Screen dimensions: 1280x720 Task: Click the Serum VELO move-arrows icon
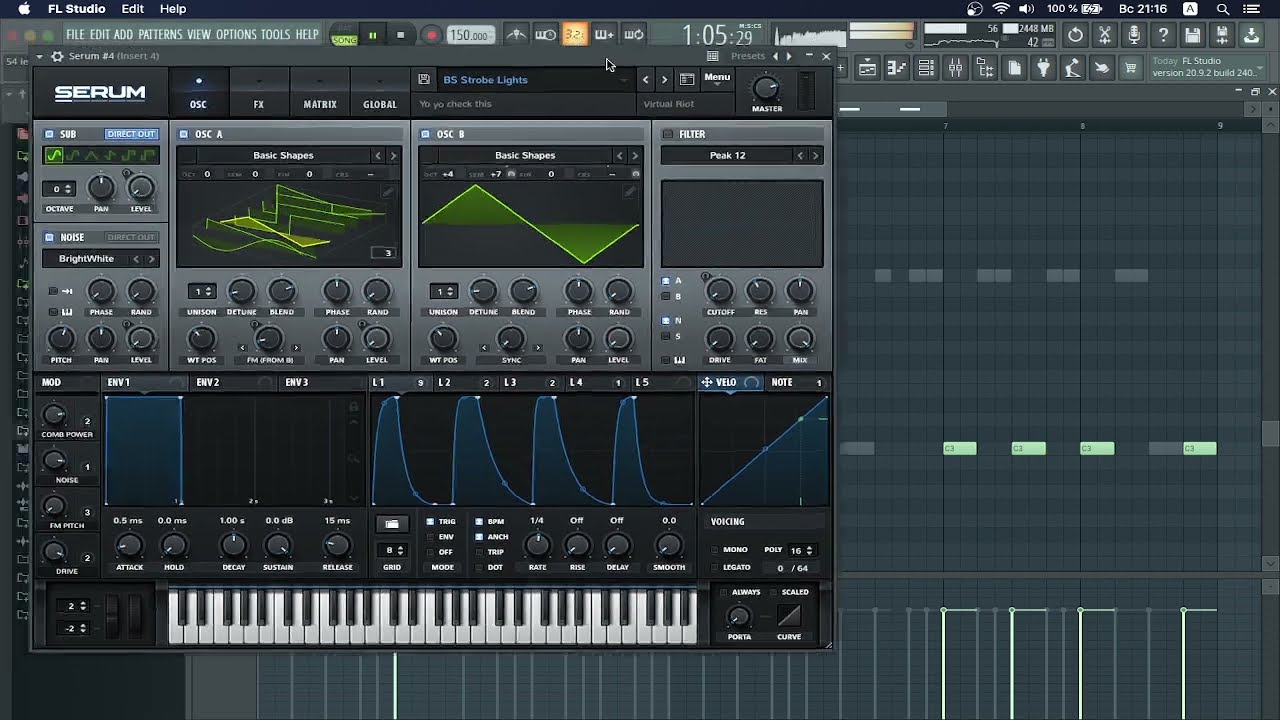point(706,382)
